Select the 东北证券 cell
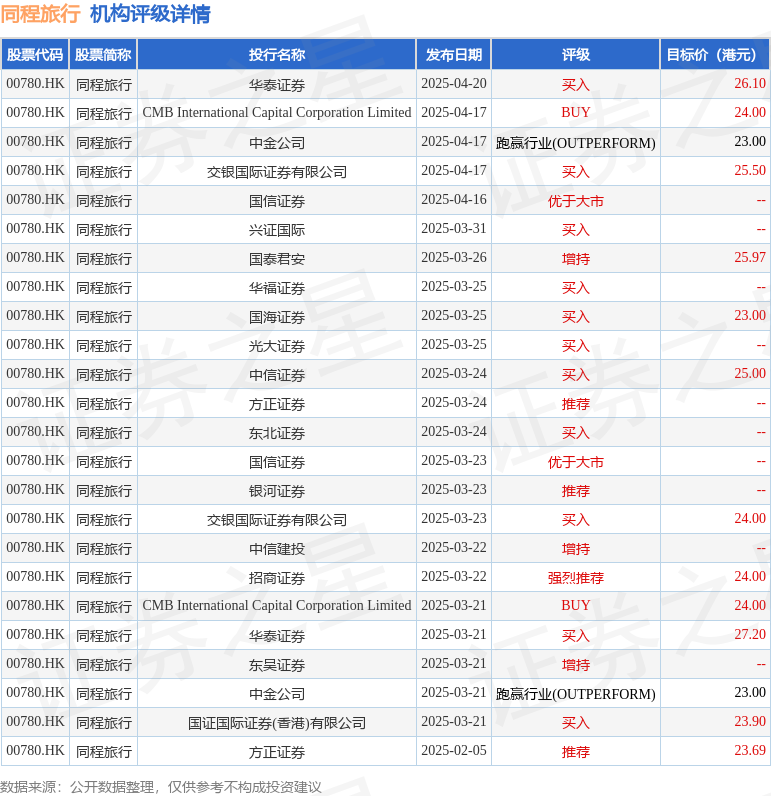This screenshot has height=796, width=771. (277, 433)
